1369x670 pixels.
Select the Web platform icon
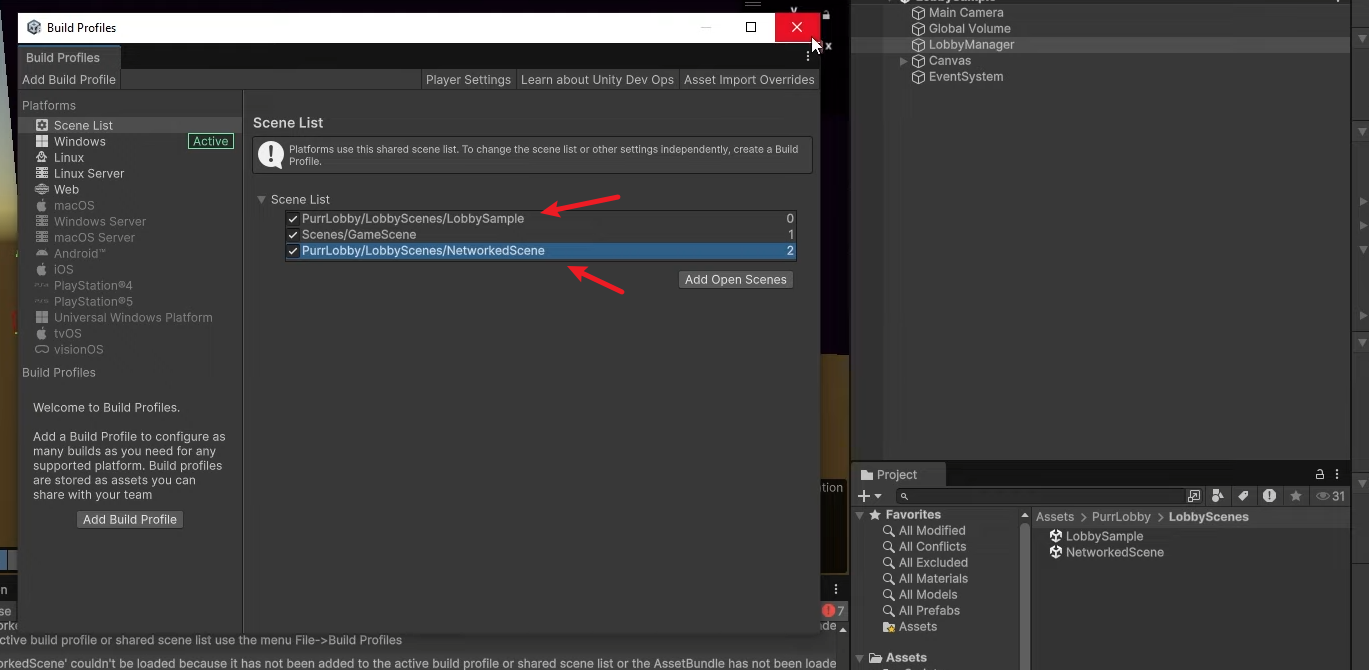click(42, 189)
